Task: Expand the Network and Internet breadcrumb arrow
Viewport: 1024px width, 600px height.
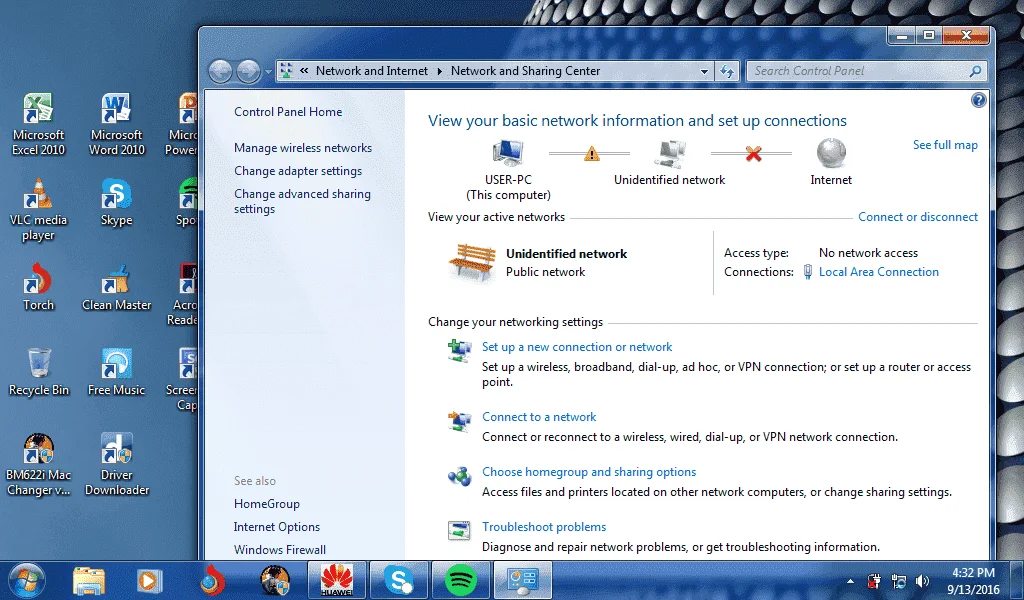Action: 440,71
